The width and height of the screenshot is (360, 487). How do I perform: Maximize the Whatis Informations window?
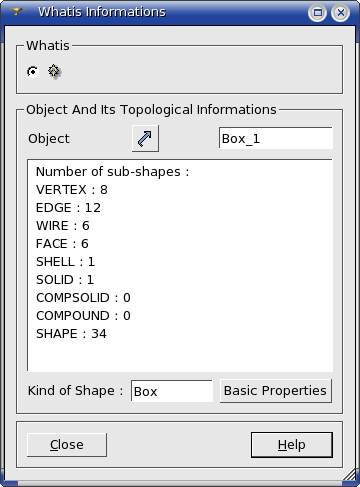pyautogui.click(x=317, y=13)
